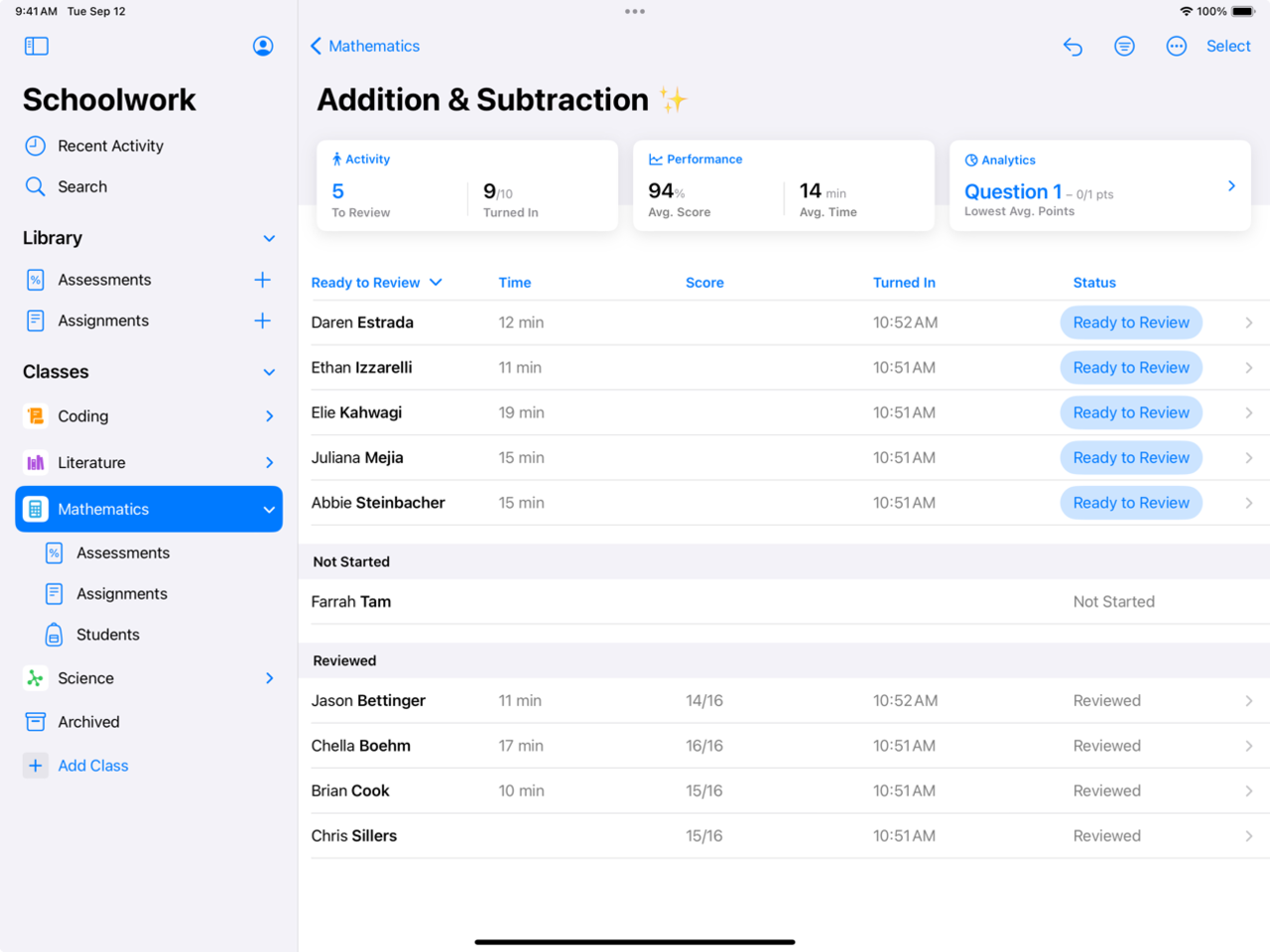The width and height of the screenshot is (1270, 952).
Task: Open the Activity summary card
Action: click(467, 185)
